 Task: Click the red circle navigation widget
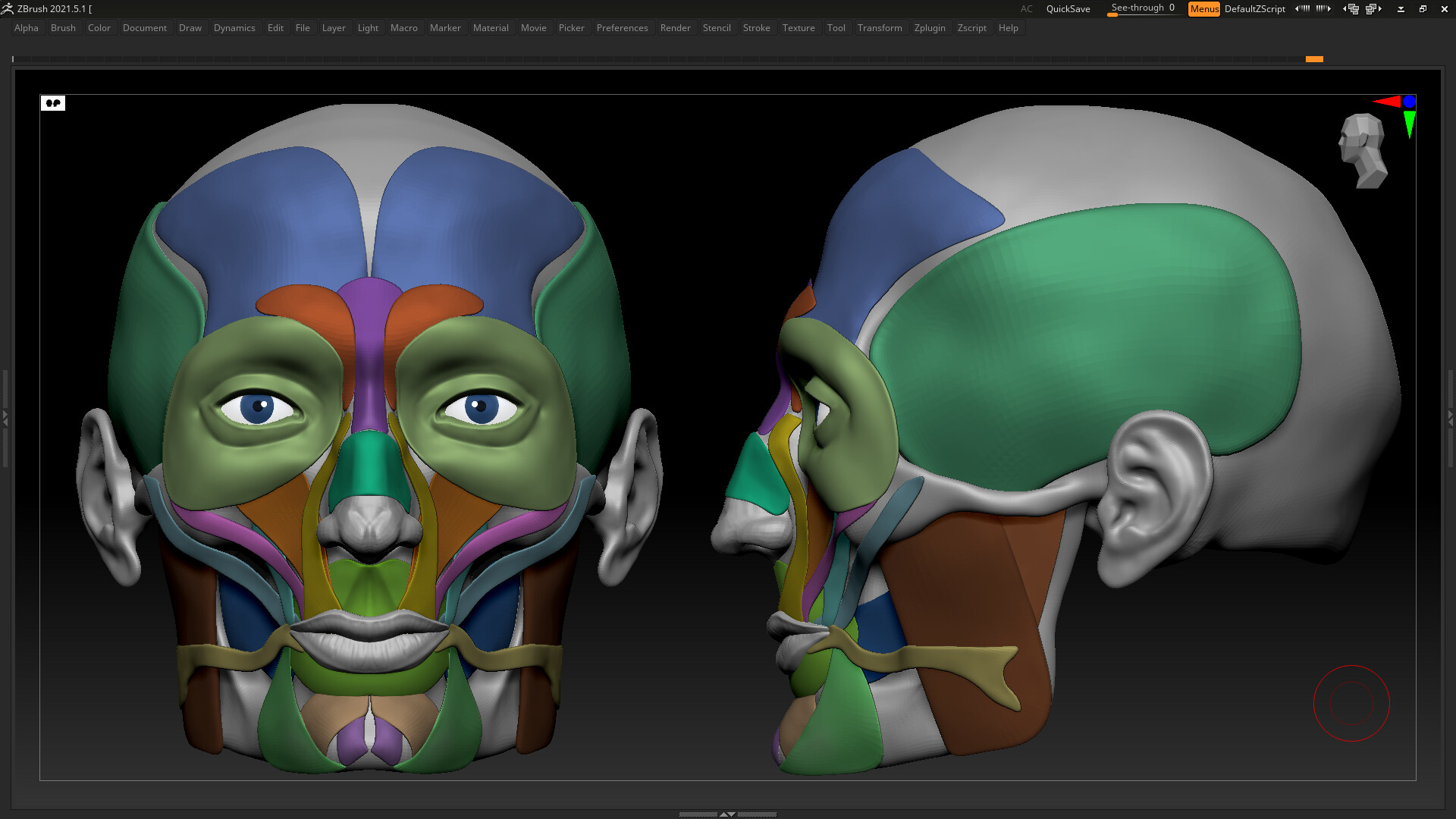[1351, 704]
